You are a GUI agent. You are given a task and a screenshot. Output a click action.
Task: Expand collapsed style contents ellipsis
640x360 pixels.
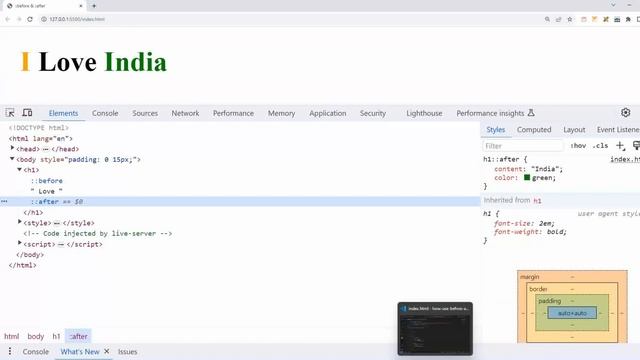[x=57, y=223]
